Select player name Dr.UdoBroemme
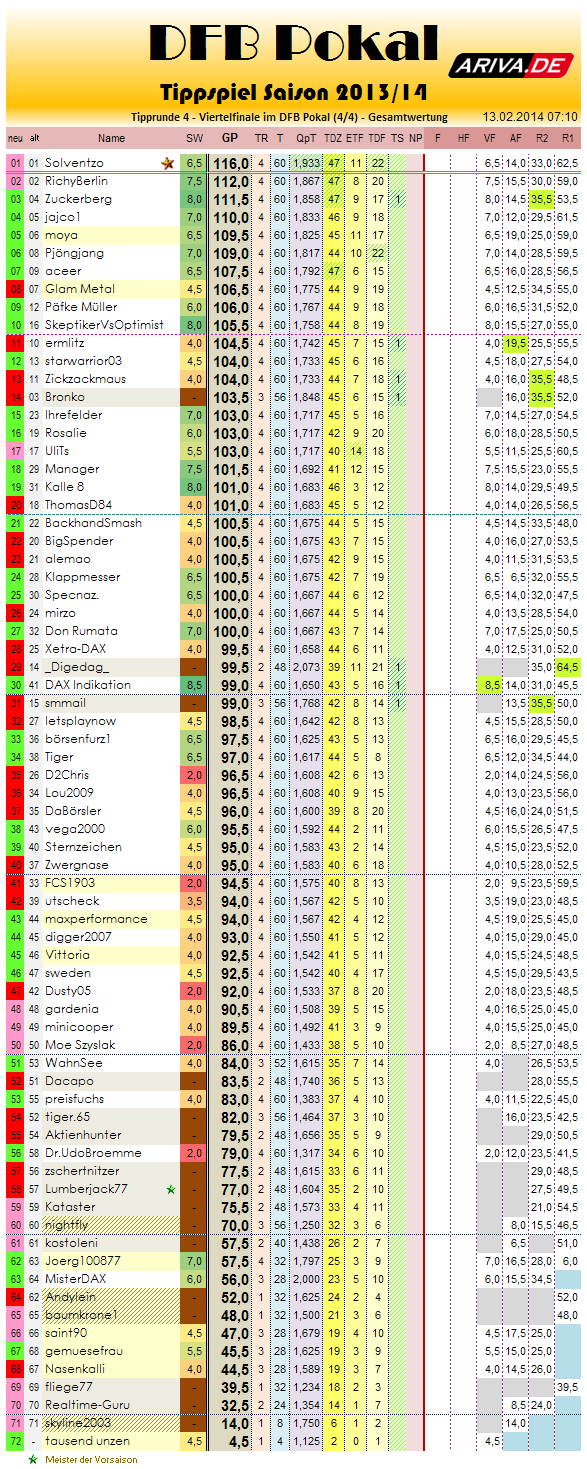The image size is (587, 1469). pyautogui.click(x=92, y=1153)
